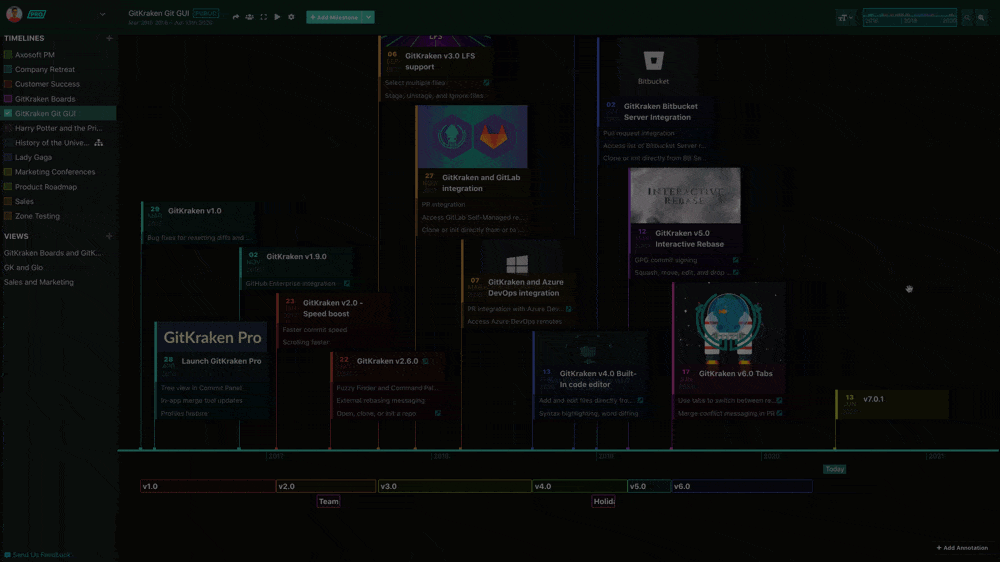Toggle the Lady Gaga timeline checkbox
Screen dimensions: 1000x562
click(8, 157)
